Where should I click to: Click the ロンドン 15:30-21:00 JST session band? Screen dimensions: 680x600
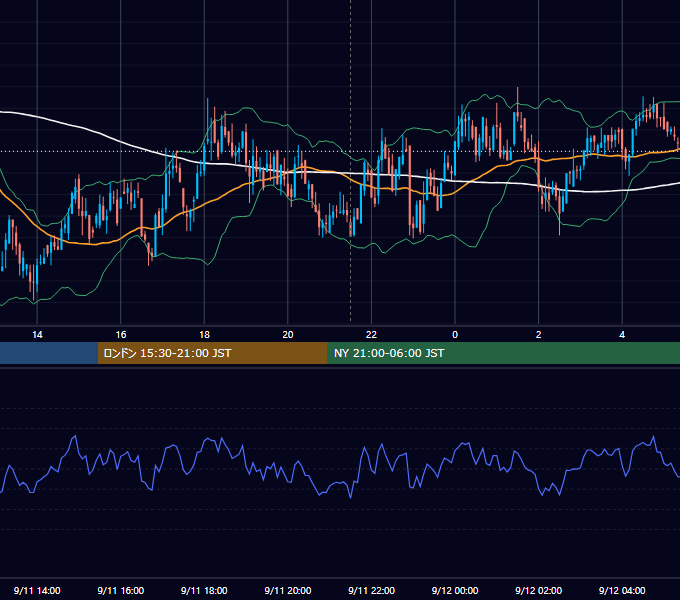pos(212,353)
